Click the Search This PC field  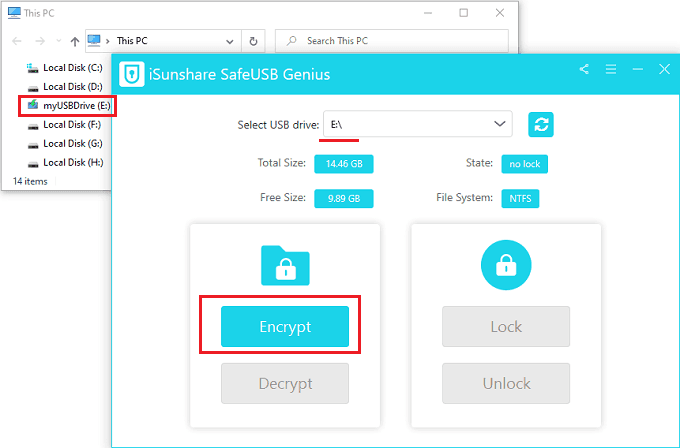click(392, 41)
